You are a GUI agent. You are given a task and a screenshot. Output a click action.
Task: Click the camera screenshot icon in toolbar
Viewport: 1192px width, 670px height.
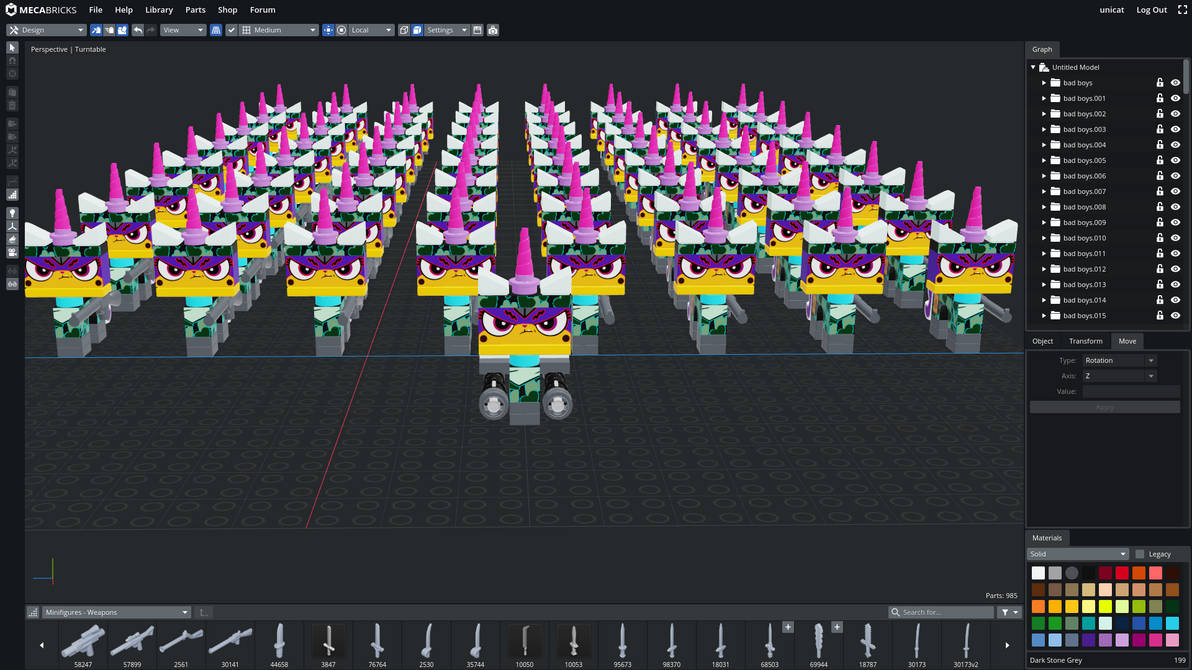click(493, 30)
